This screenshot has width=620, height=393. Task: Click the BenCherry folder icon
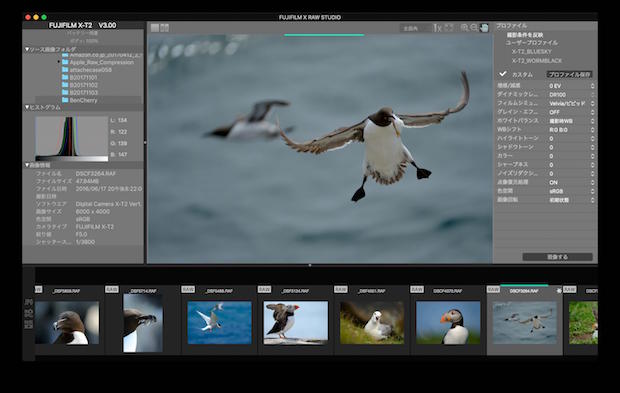pyautogui.click(x=65, y=100)
